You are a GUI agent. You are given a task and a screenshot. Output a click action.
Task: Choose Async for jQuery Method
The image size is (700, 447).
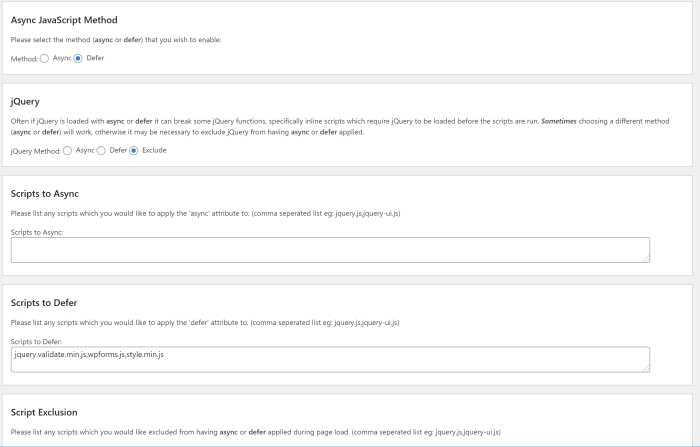click(67, 151)
